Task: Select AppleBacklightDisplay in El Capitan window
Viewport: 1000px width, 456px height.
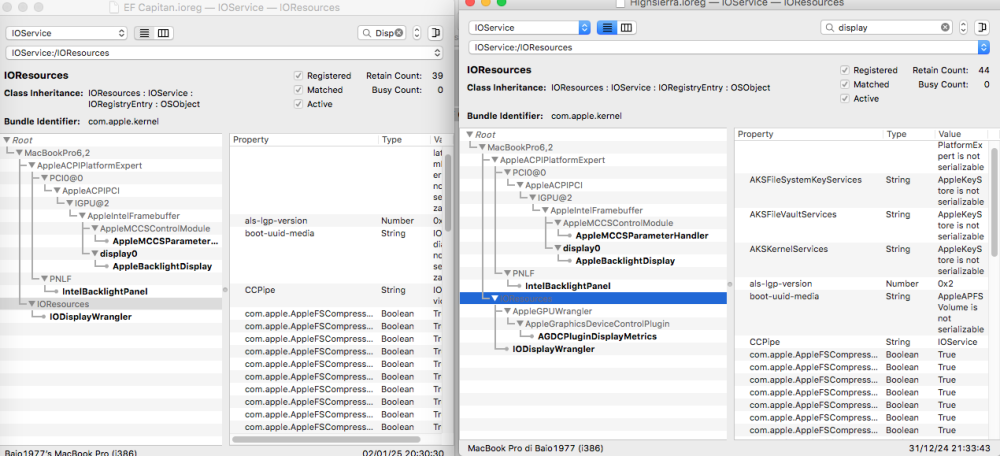Action: pos(162,267)
